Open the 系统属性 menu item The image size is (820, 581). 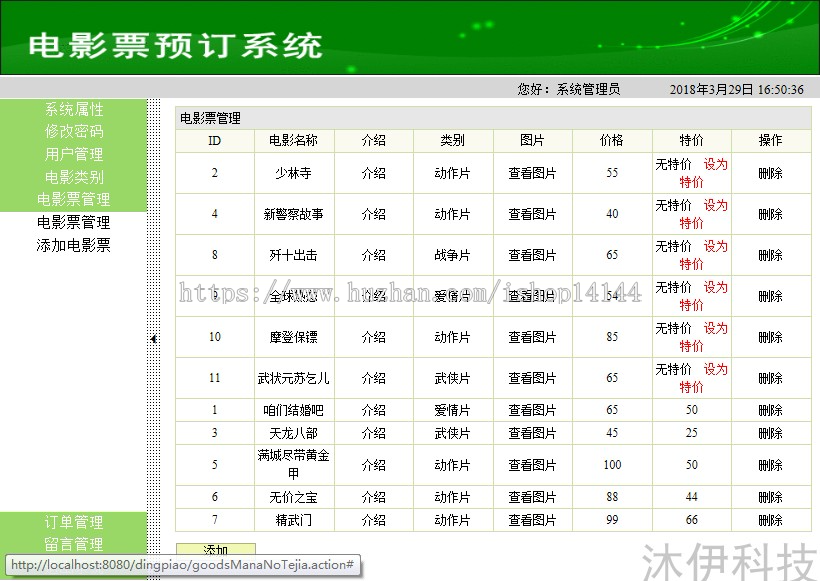[x=73, y=109]
